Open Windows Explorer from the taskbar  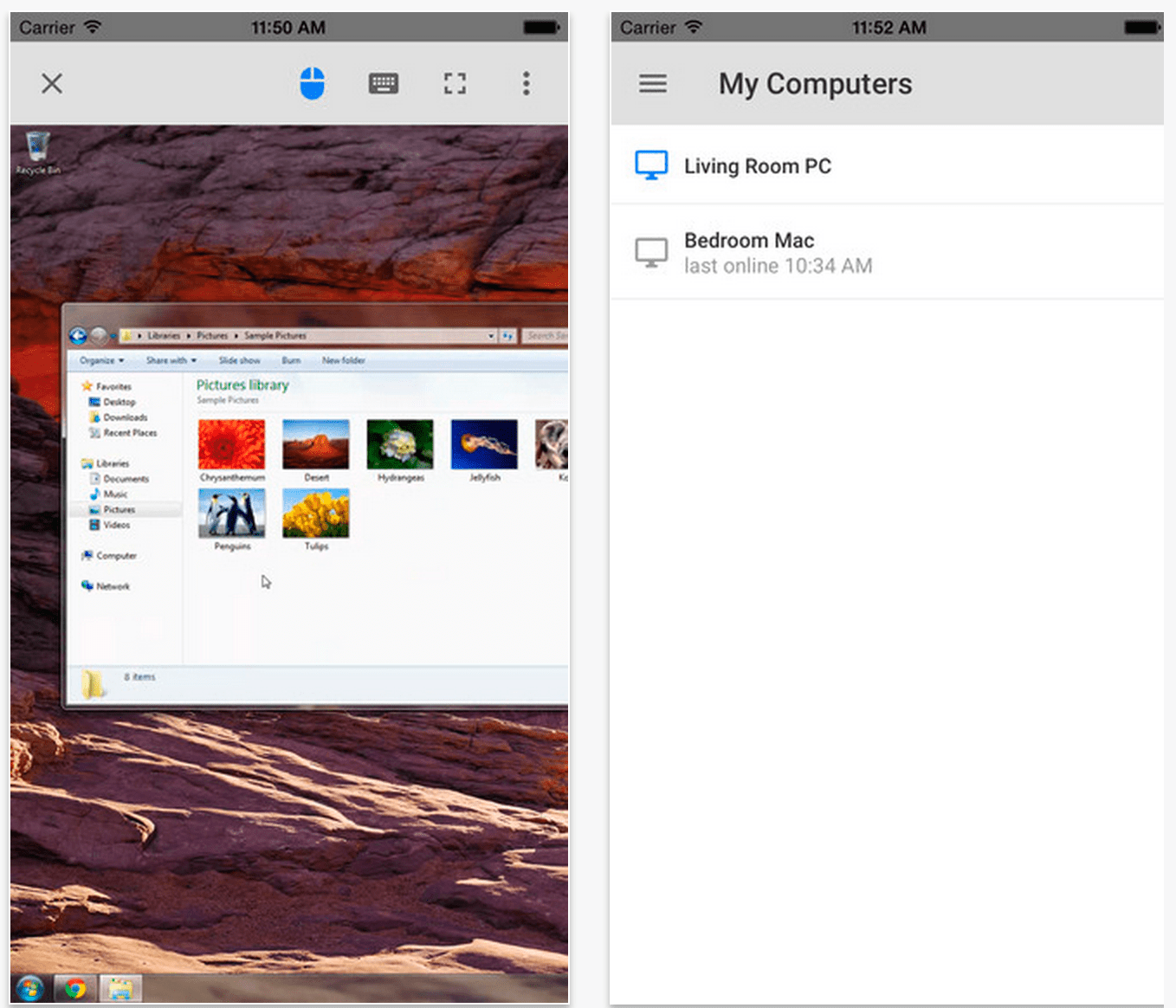120,987
